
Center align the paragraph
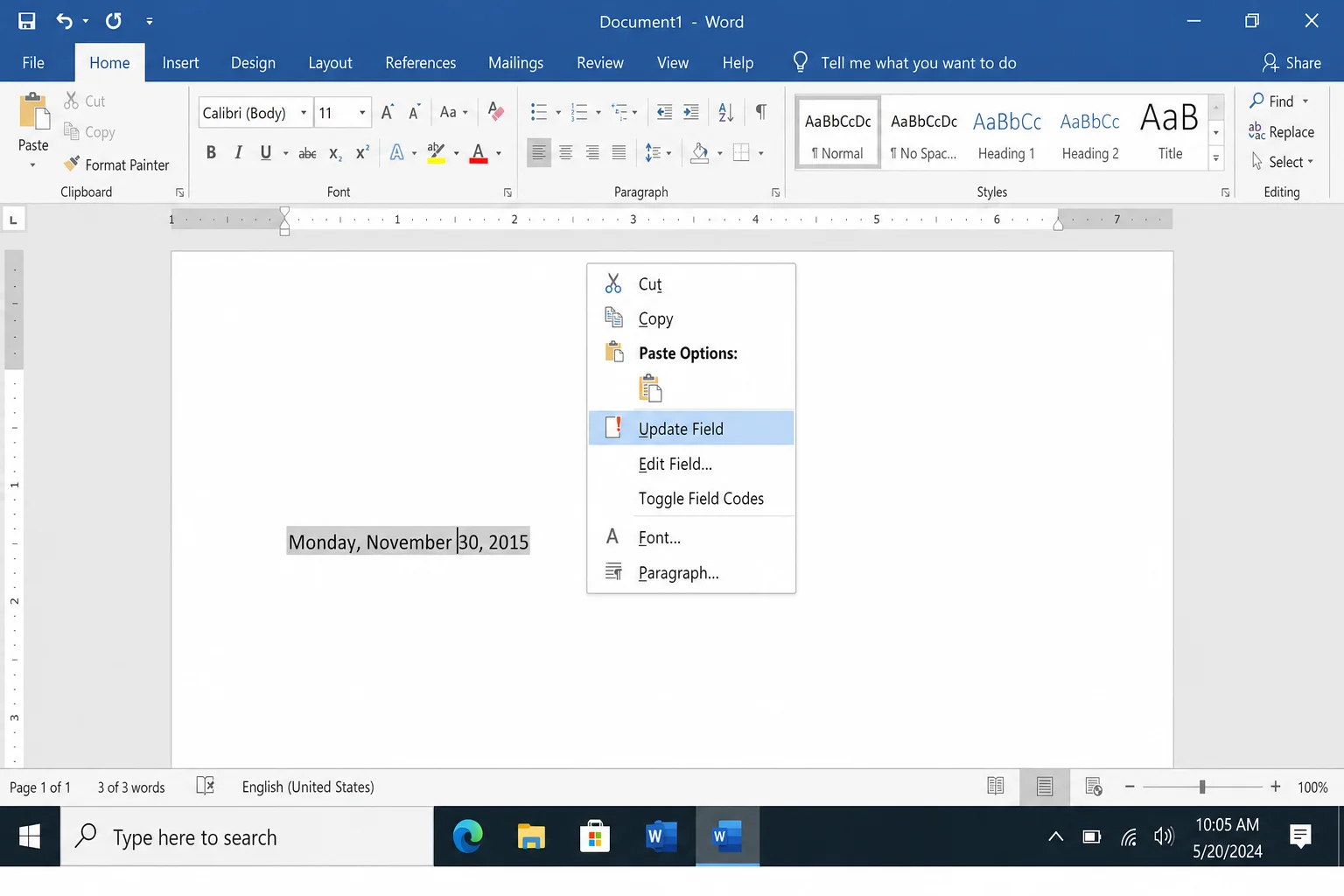566,153
